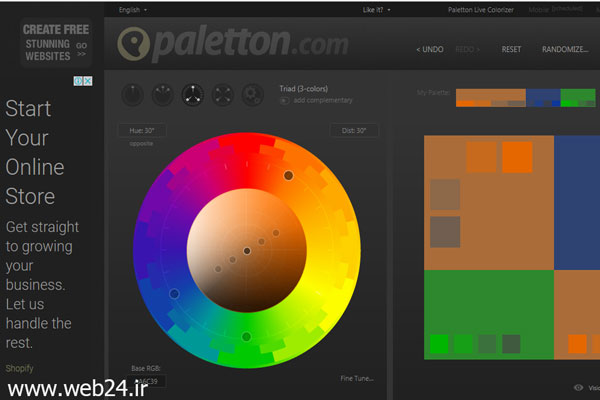The height and width of the screenshot is (400, 600).
Task: Click the UNDO button
Action: click(430, 49)
